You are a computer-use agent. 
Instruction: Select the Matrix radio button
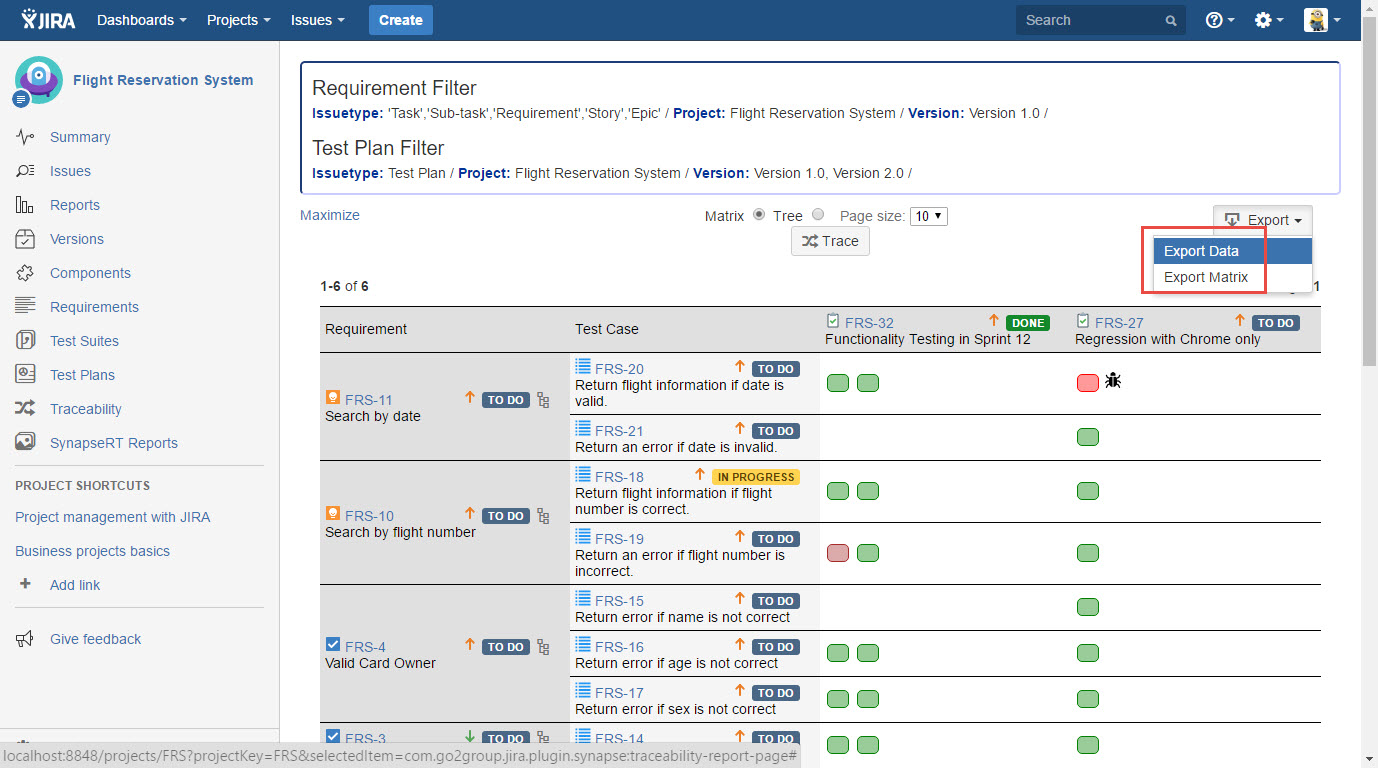pos(759,215)
